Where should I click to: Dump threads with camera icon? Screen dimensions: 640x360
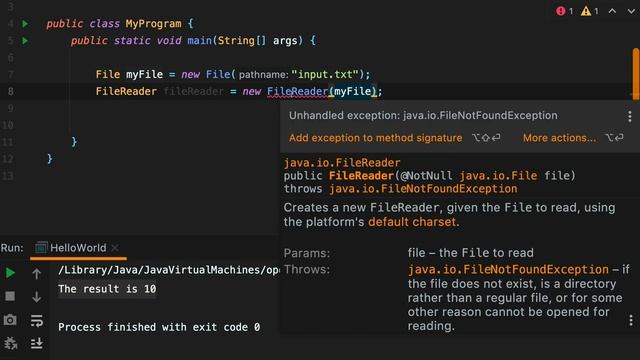(10, 320)
